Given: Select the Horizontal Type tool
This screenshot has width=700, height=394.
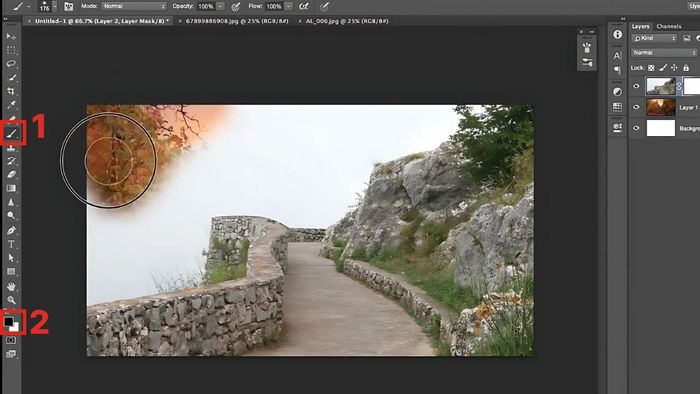Looking at the screenshot, I should 11,244.
